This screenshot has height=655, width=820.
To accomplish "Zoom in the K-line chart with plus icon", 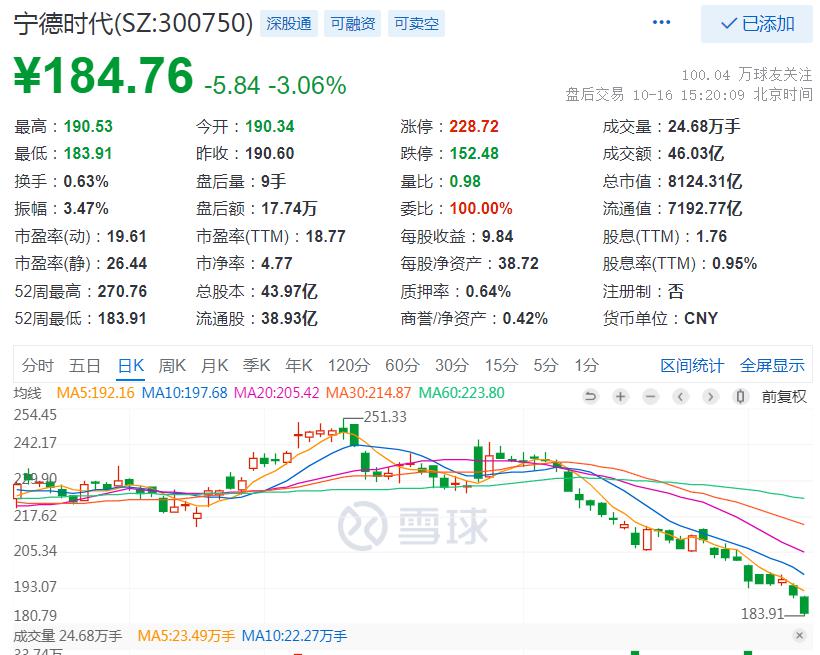I will 621,397.
